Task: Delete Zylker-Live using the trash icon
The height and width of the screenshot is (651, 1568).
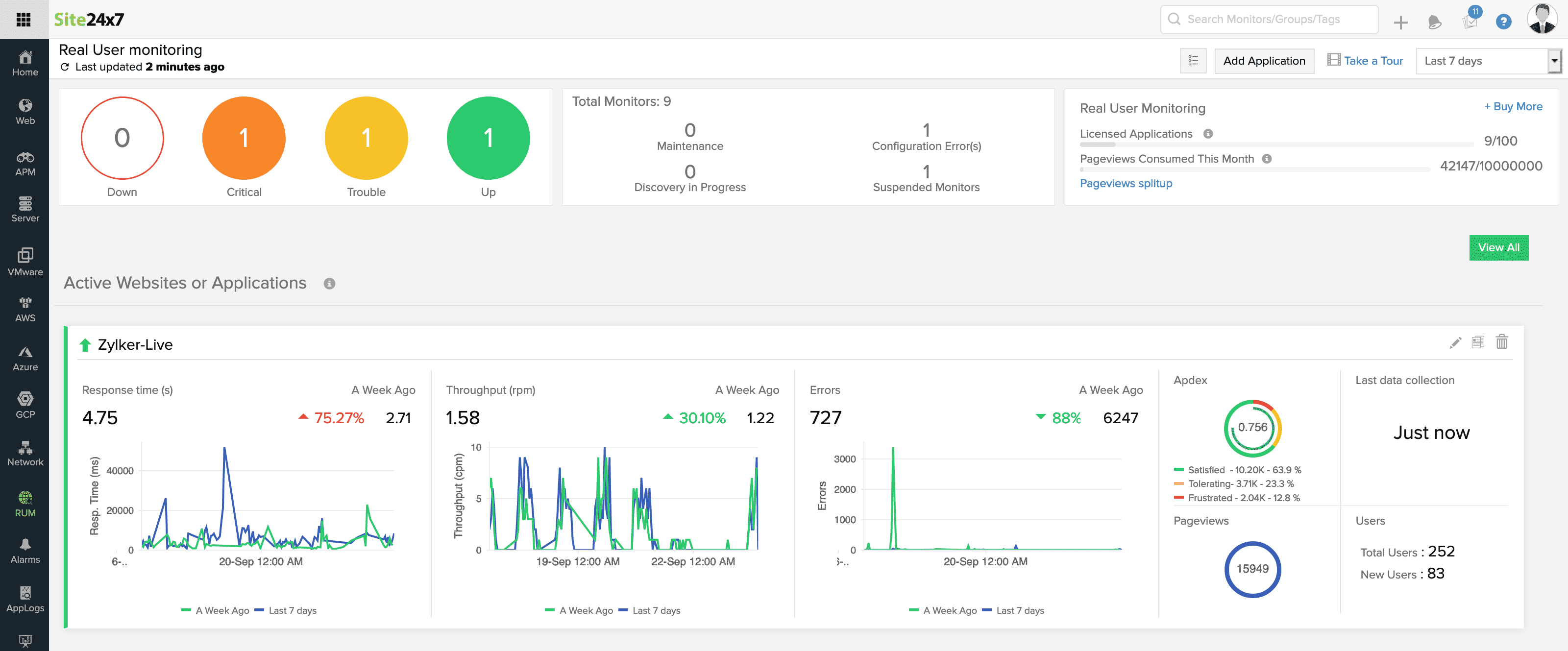Action: [x=1502, y=342]
